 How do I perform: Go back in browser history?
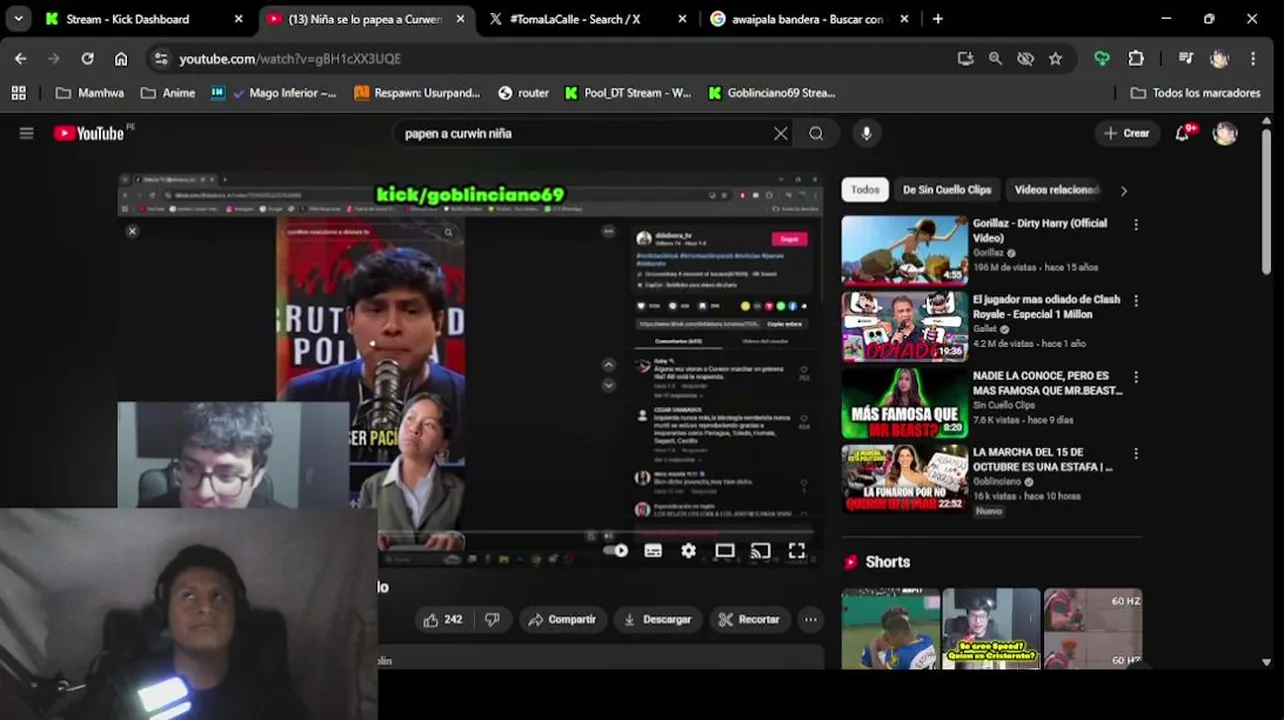click(21, 59)
